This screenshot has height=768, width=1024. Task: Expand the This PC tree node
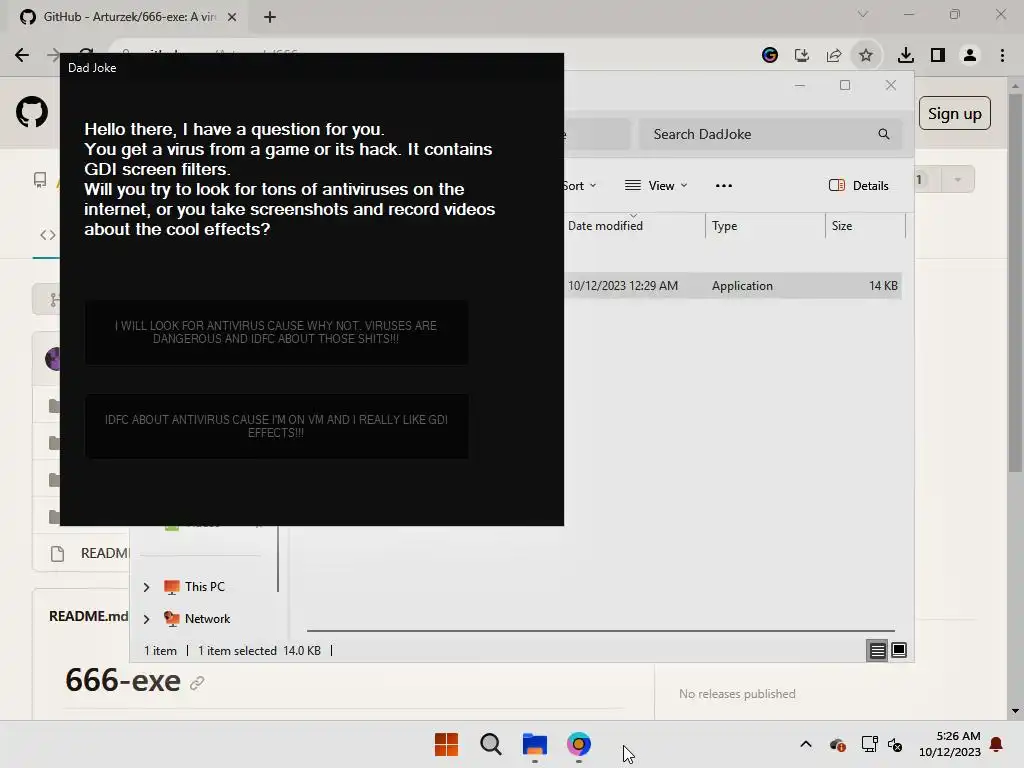pos(146,587)
